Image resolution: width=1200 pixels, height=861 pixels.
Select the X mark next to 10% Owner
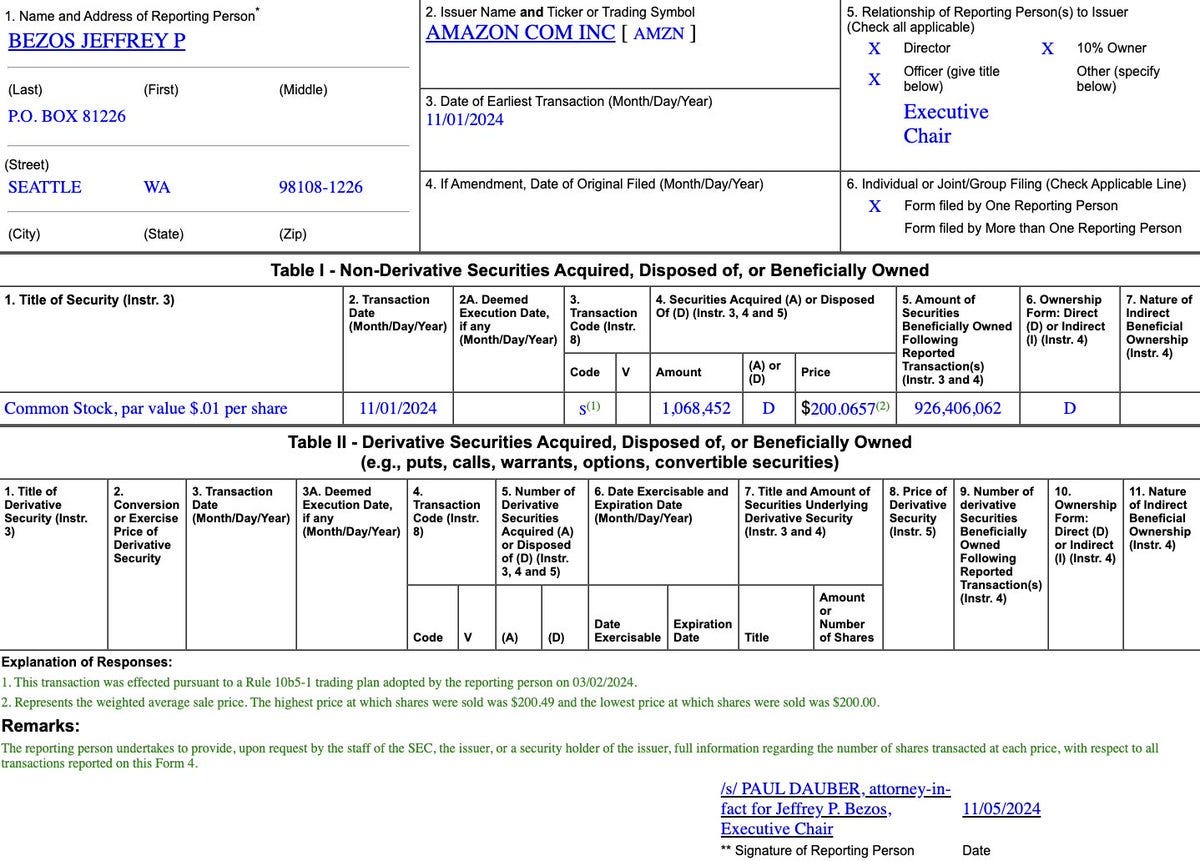(x=1047, y=48)
